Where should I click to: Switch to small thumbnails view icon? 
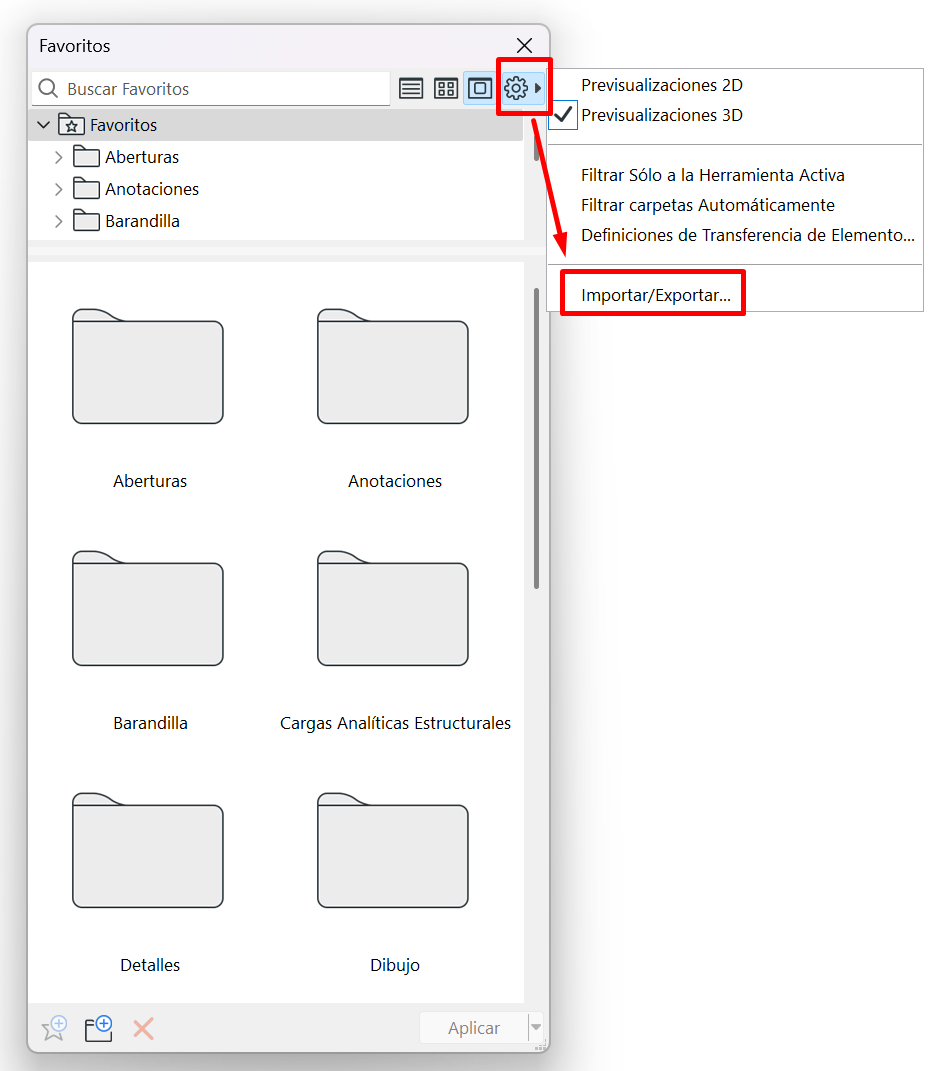446,89
